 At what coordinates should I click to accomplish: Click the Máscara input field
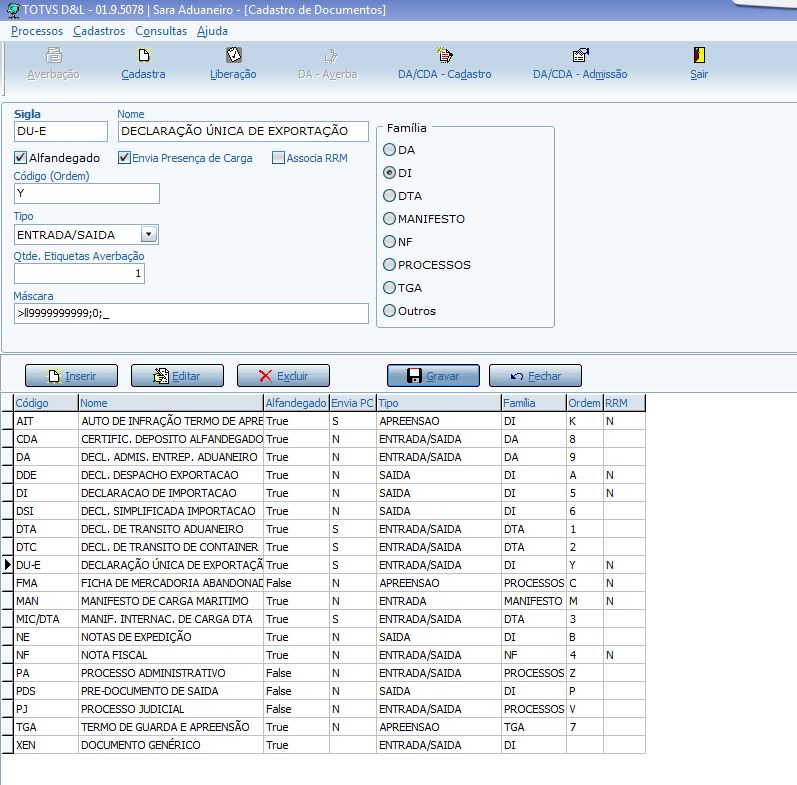[x=191, y=313]
